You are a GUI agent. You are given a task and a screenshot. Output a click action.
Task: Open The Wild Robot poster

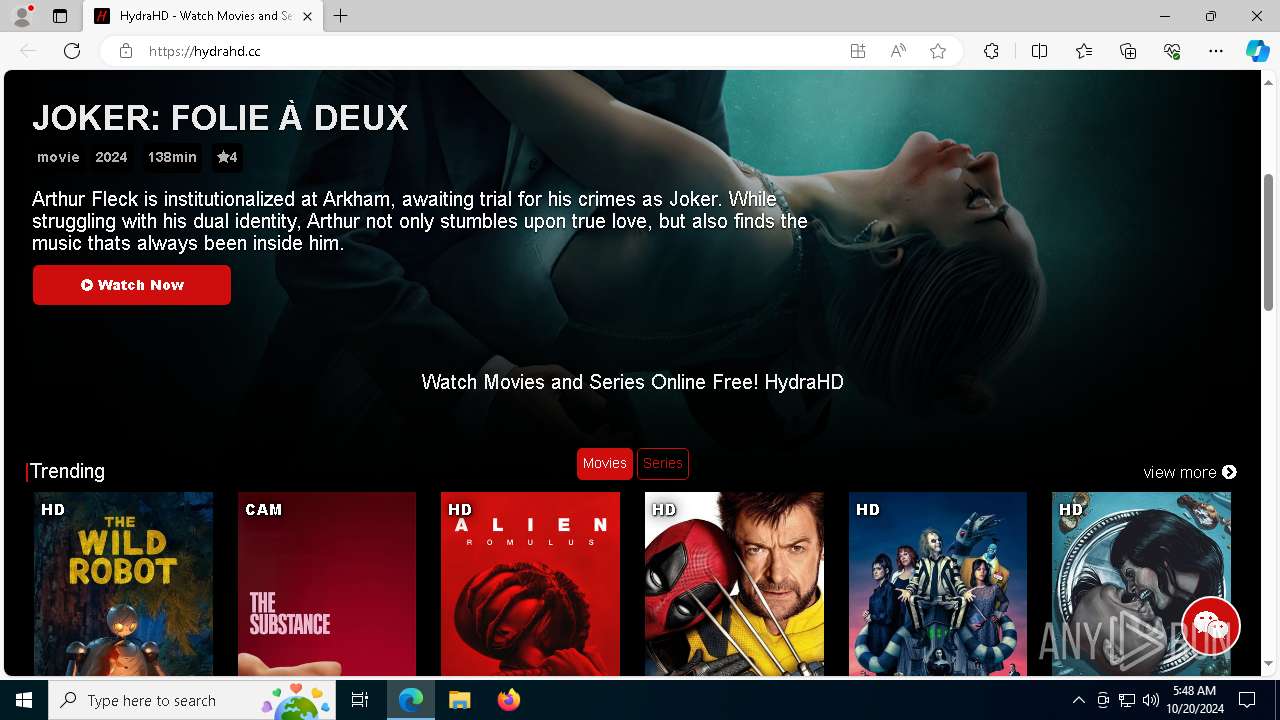coord(124,584)
